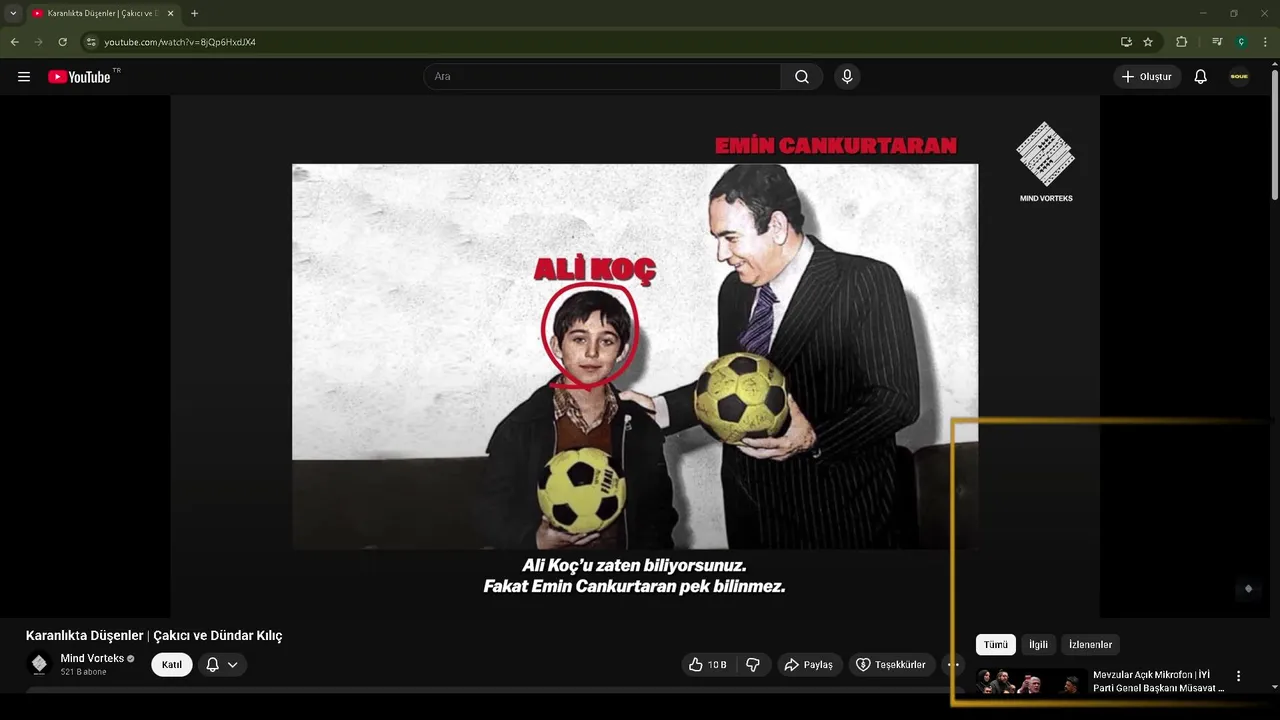Close the Karanlıkta Düşenler tab
The height and width of the screenshot is (720, 1280).
[170, 13]
